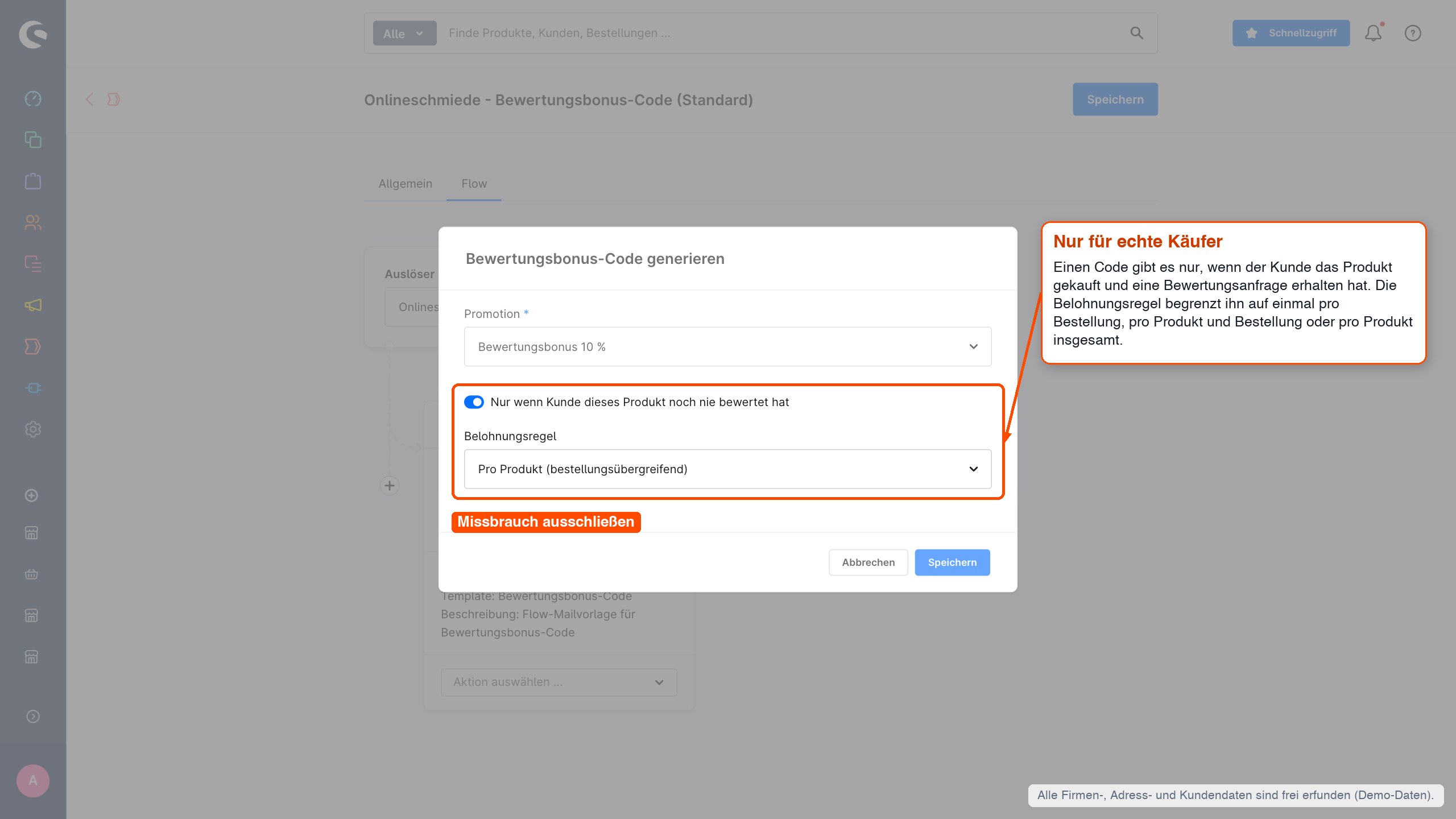This screenshot has width=1456, height=819.
Task: Open the Flow Builder sidebar icon
Action: 33,346
